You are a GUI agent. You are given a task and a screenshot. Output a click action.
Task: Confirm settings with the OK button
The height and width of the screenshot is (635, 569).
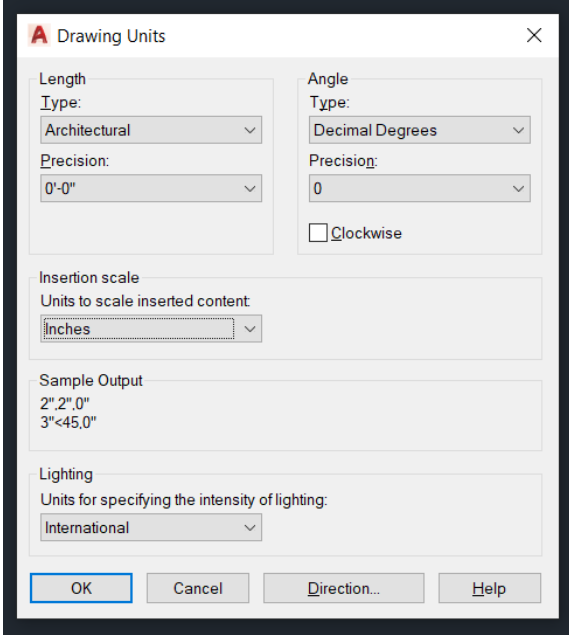81,588
